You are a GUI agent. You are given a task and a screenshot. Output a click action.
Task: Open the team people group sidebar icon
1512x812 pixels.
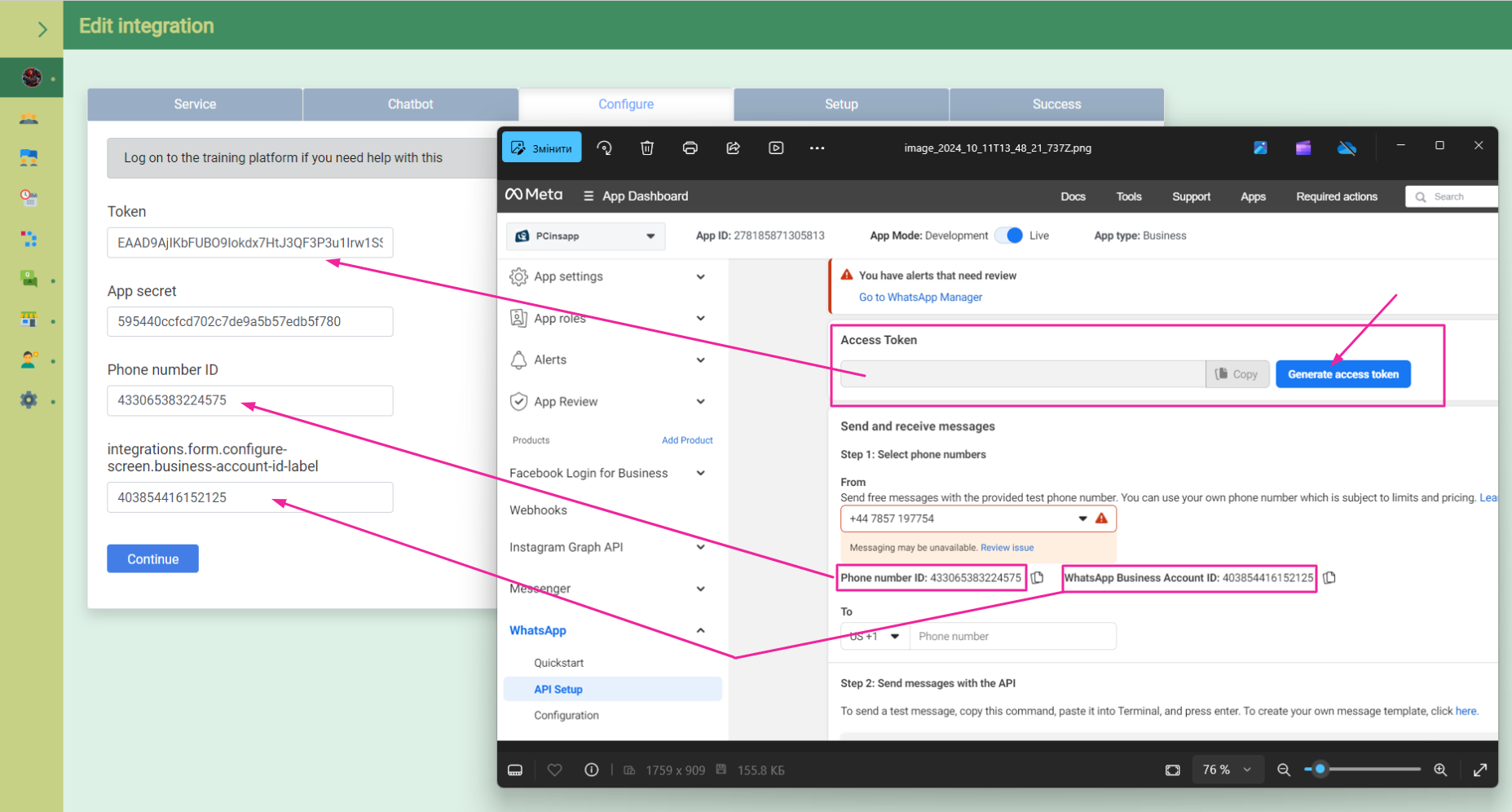tap(29, 118)
